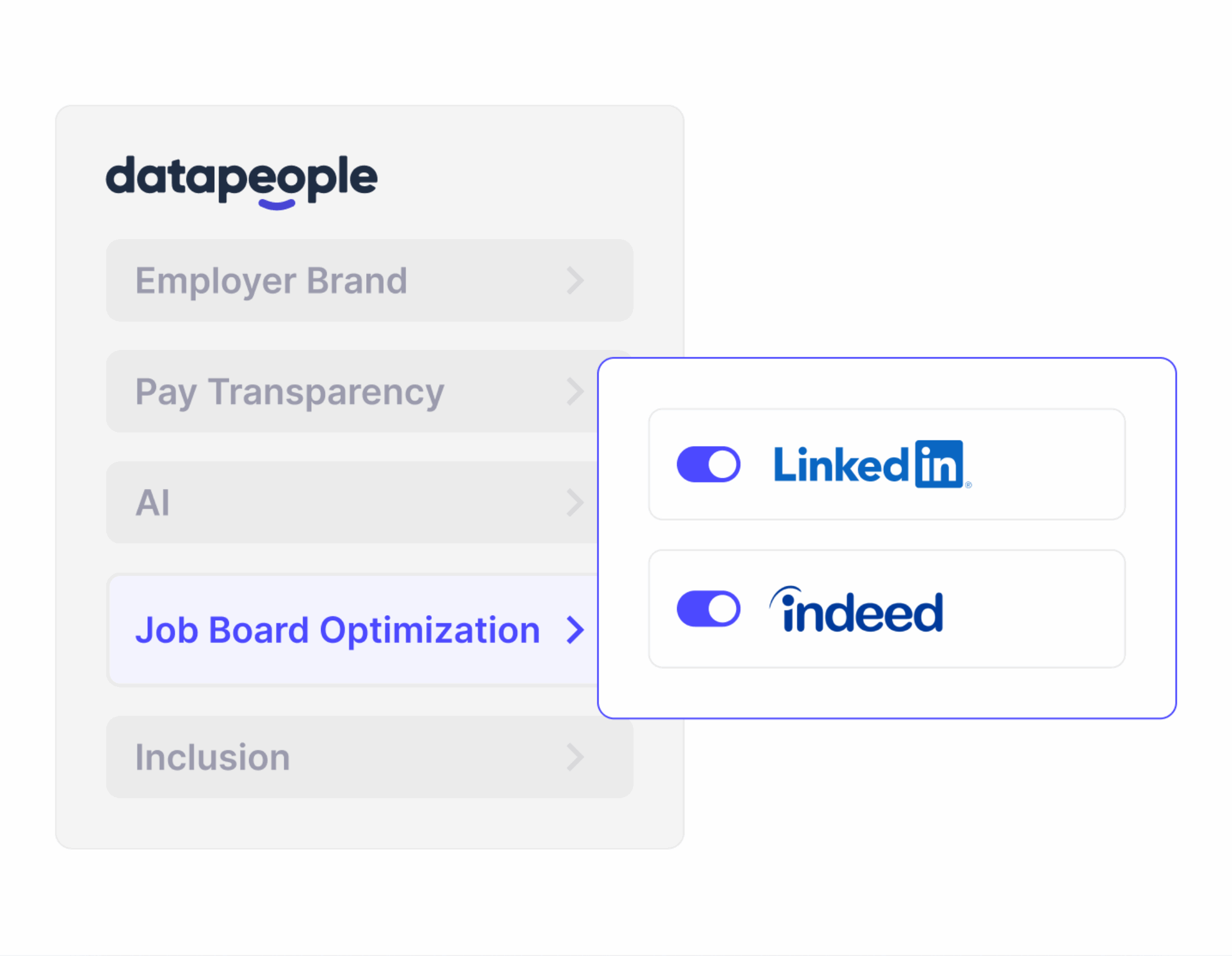Toggle the LinkedIn switch off

[x=708, y=464]
